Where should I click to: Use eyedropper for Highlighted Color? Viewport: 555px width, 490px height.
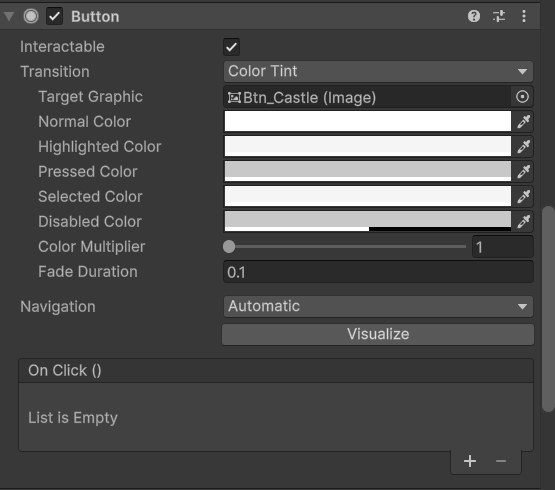(x=523, y=147)
